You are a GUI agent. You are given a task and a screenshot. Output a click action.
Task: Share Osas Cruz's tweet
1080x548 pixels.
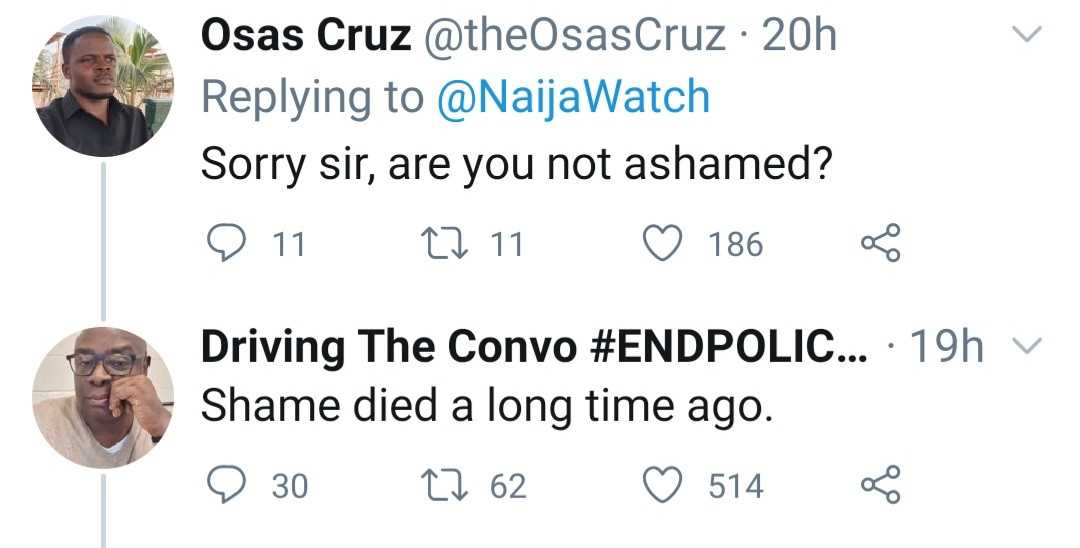[881, 243]
